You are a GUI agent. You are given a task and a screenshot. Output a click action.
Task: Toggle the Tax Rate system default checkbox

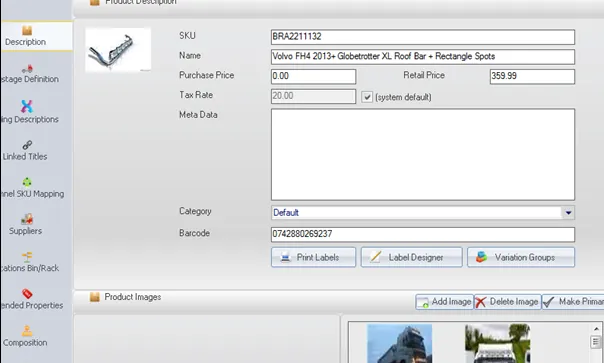point(367,97)
